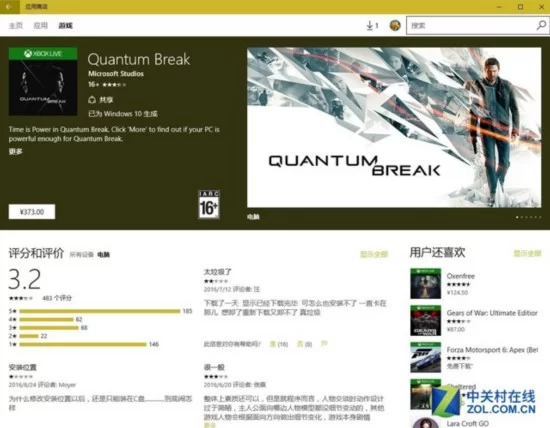
Task: Open the Oxenfree game thumbnail
Action: (x=425, y=283)
